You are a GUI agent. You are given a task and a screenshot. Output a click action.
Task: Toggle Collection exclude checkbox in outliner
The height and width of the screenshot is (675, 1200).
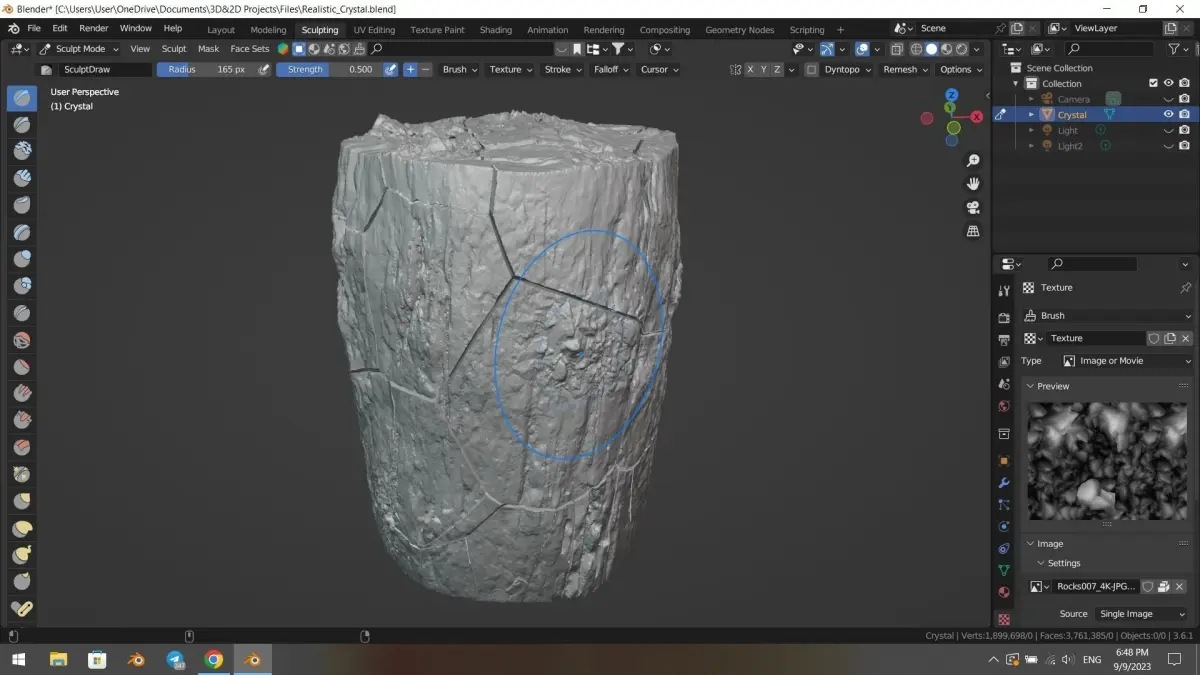1153,83
